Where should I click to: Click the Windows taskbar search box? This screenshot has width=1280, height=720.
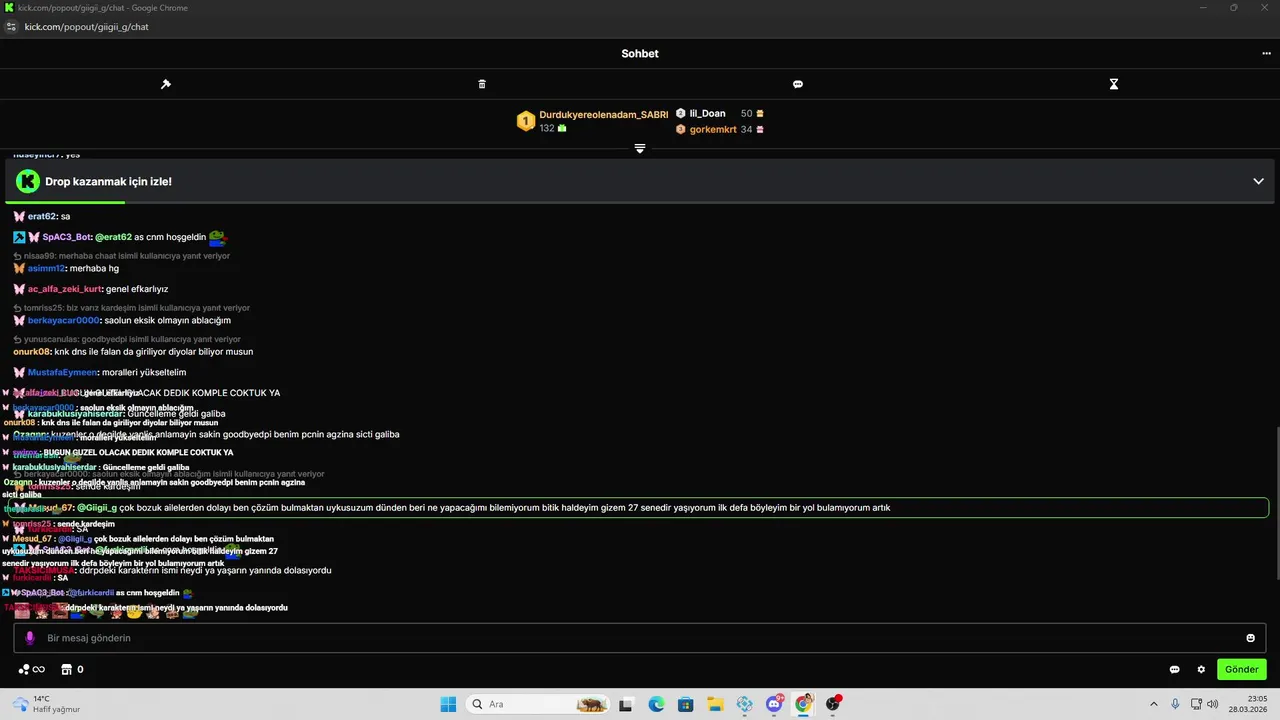tap(536, 704)
